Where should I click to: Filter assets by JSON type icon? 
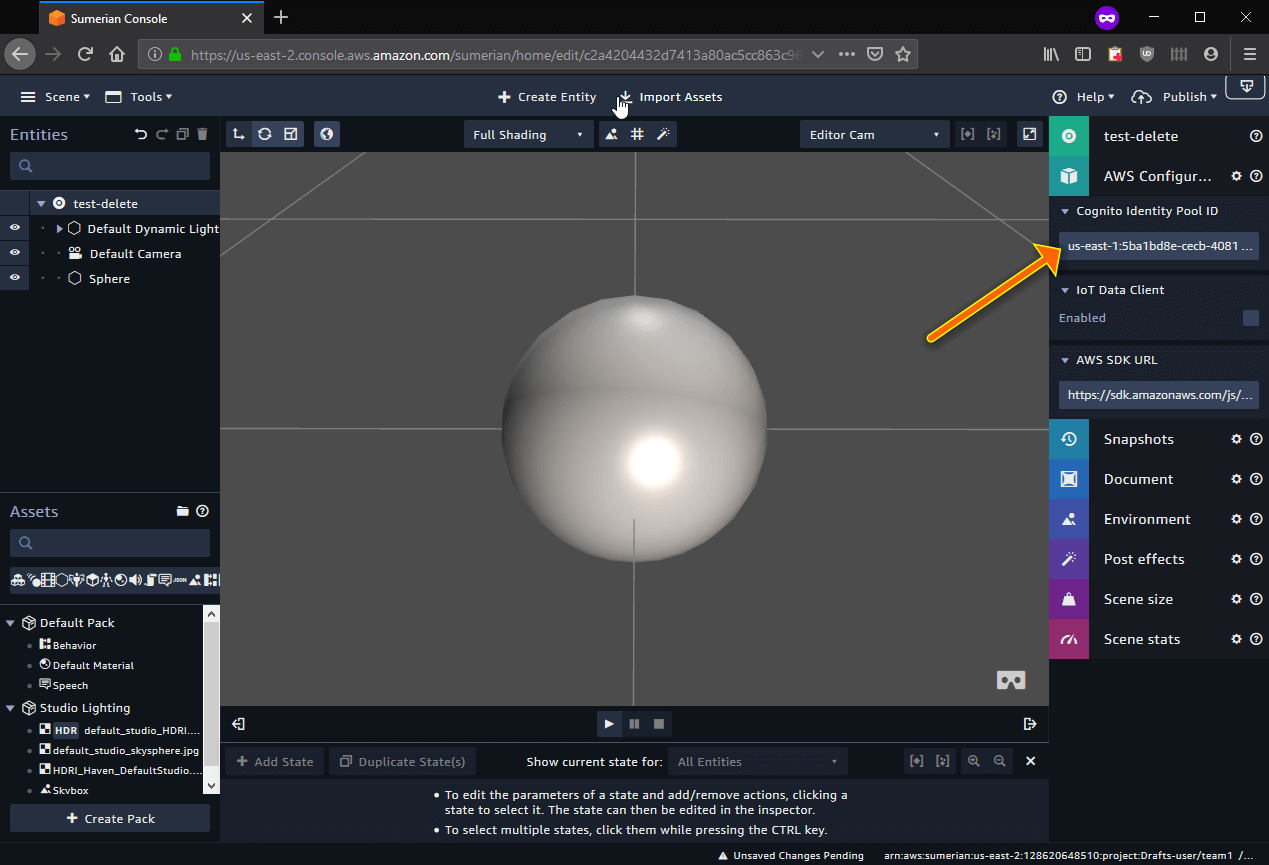click(180, 579)
